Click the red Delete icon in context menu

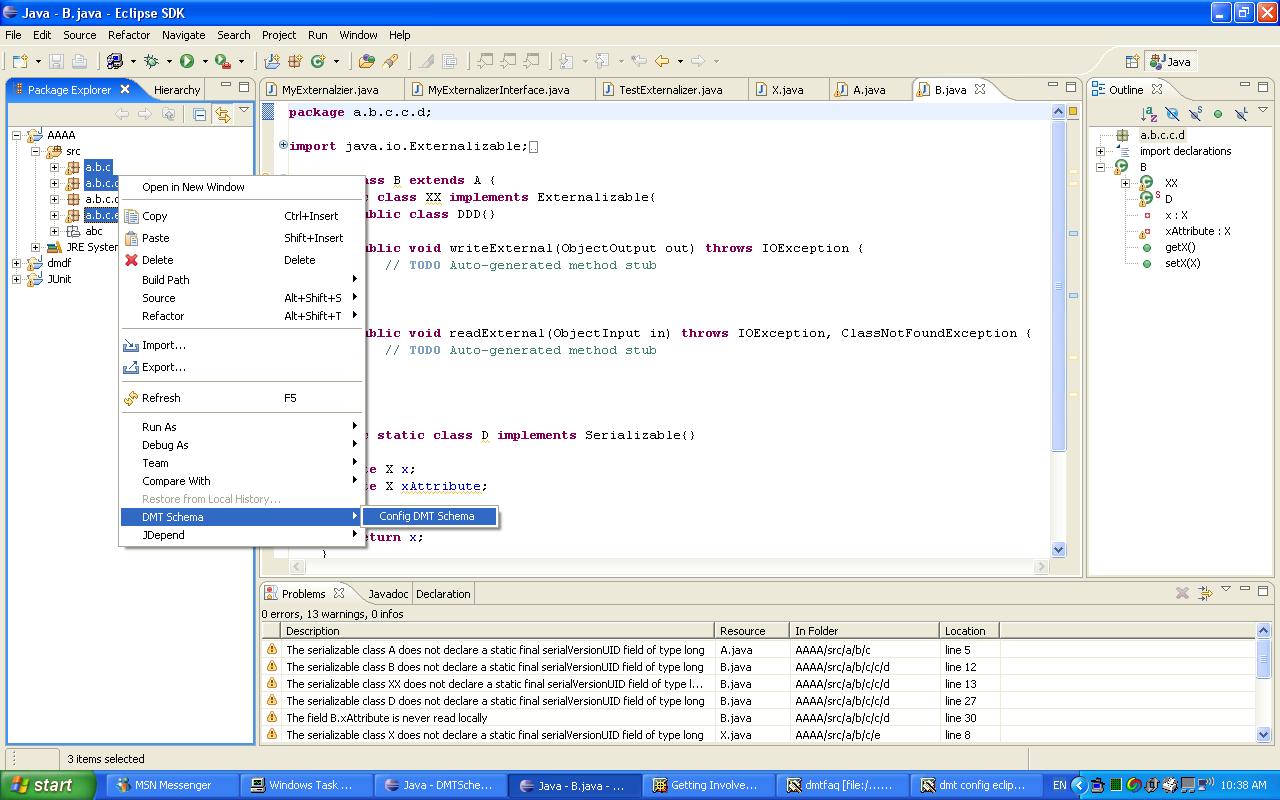131,260
